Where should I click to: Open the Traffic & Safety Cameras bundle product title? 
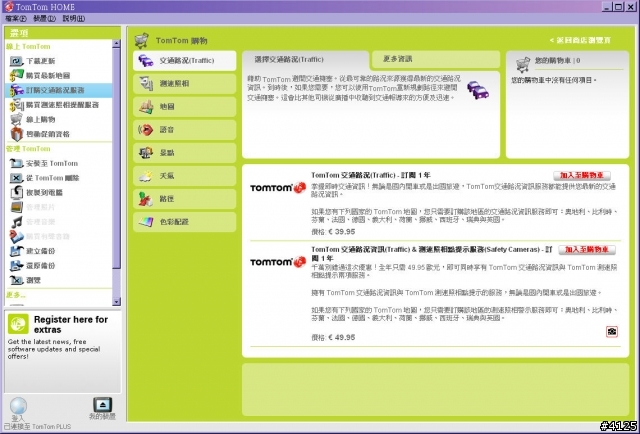(x=431, y=254)
